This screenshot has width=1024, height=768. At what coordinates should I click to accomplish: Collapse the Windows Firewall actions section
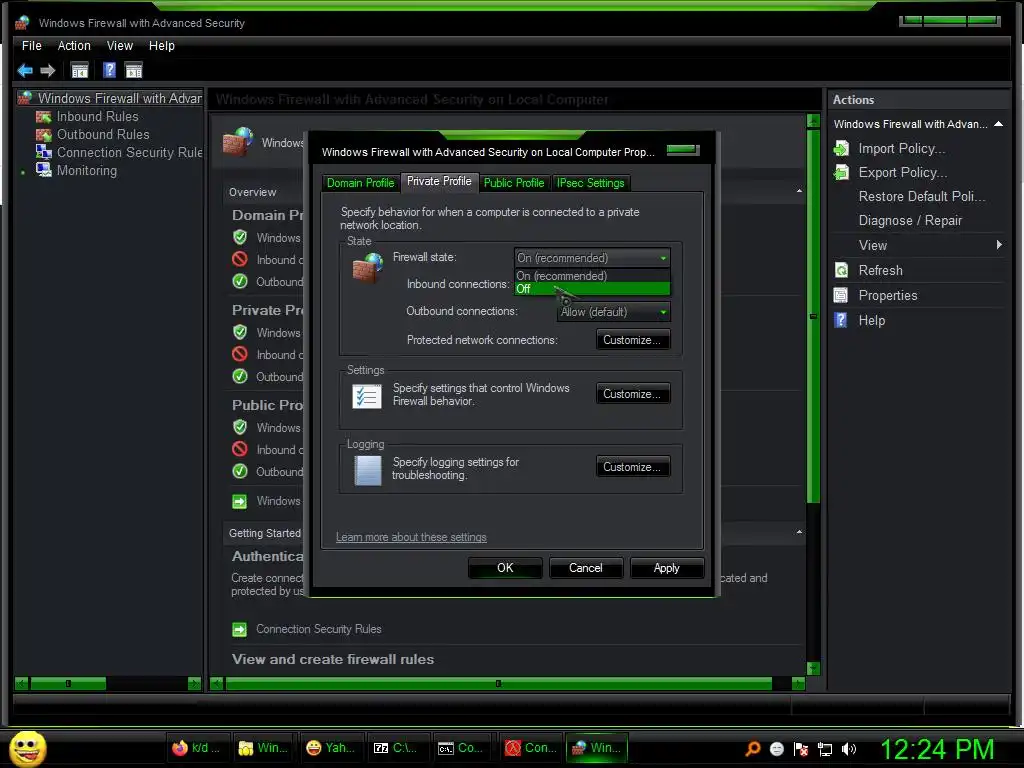(999, 124)
